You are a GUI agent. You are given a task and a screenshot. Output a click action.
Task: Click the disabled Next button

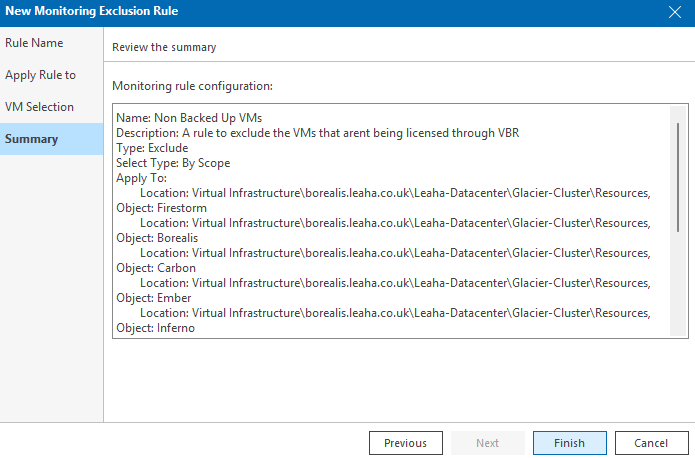click(x=488, y=443)
